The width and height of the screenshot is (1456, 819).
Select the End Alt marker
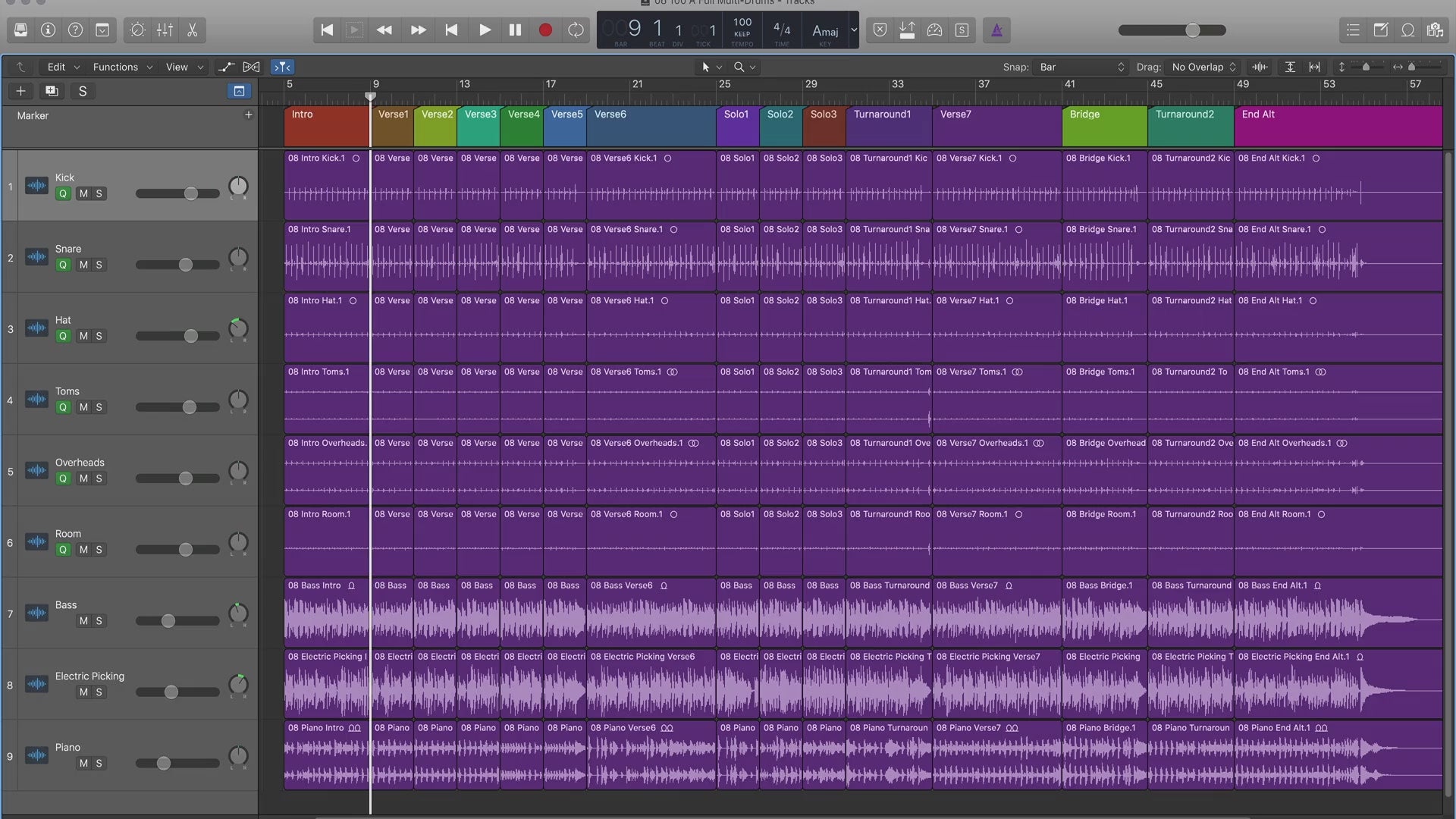(1338, 125)
